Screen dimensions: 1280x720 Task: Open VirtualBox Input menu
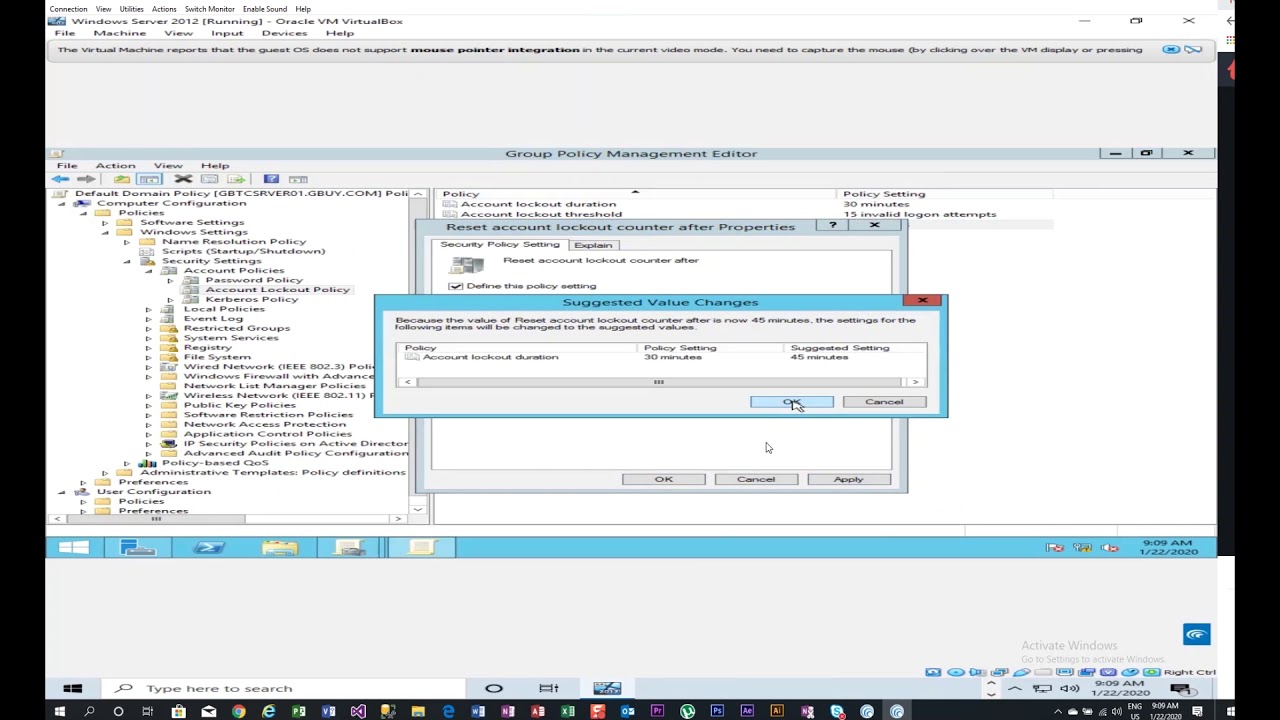(227, 33)
